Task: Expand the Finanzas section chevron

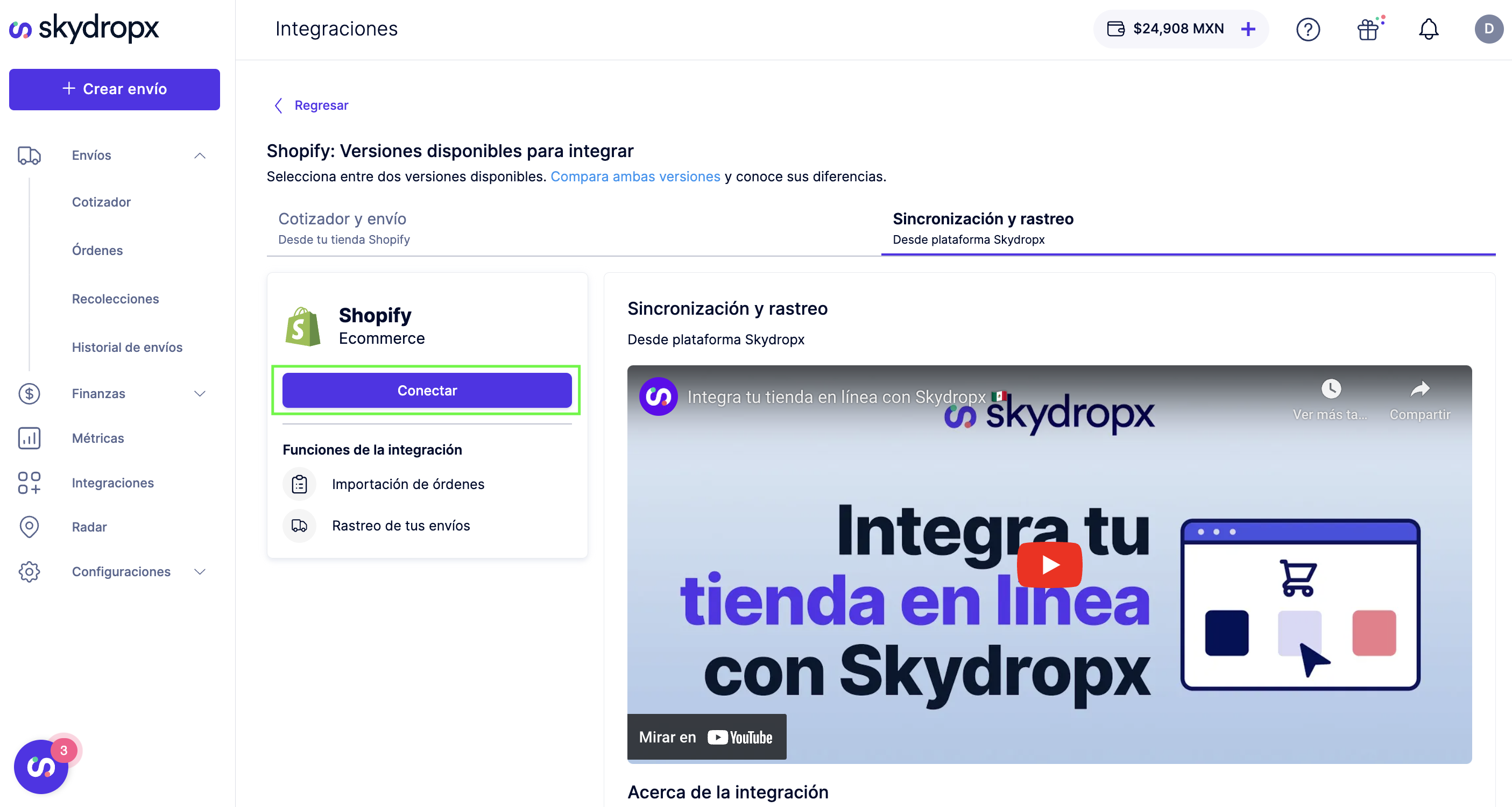Action: point(200,394)
